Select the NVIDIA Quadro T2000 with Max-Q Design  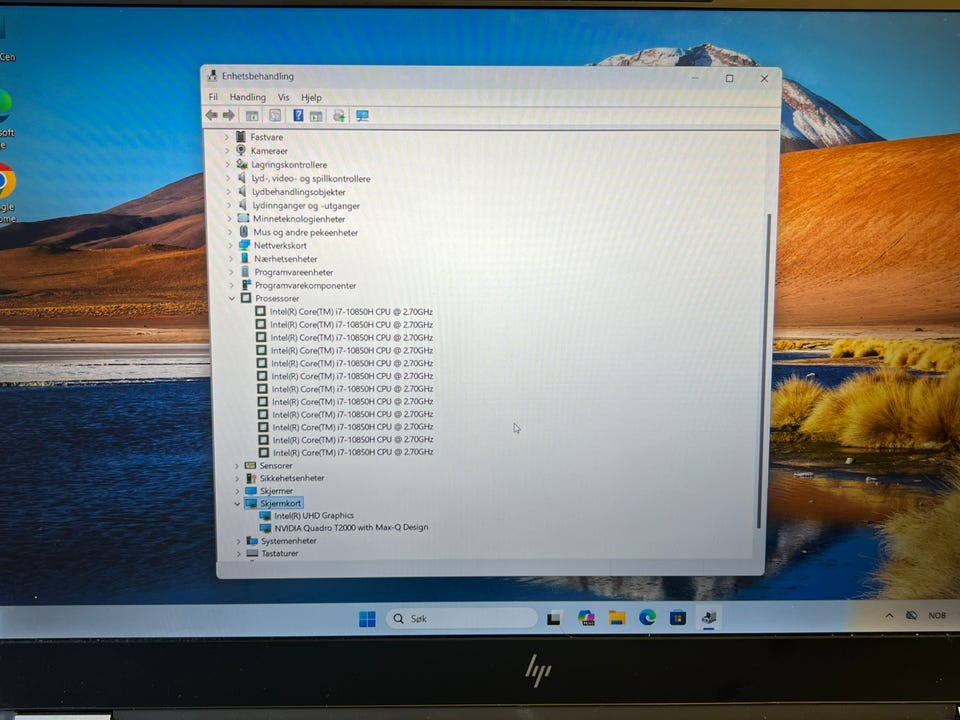click(x=351, y=527)
